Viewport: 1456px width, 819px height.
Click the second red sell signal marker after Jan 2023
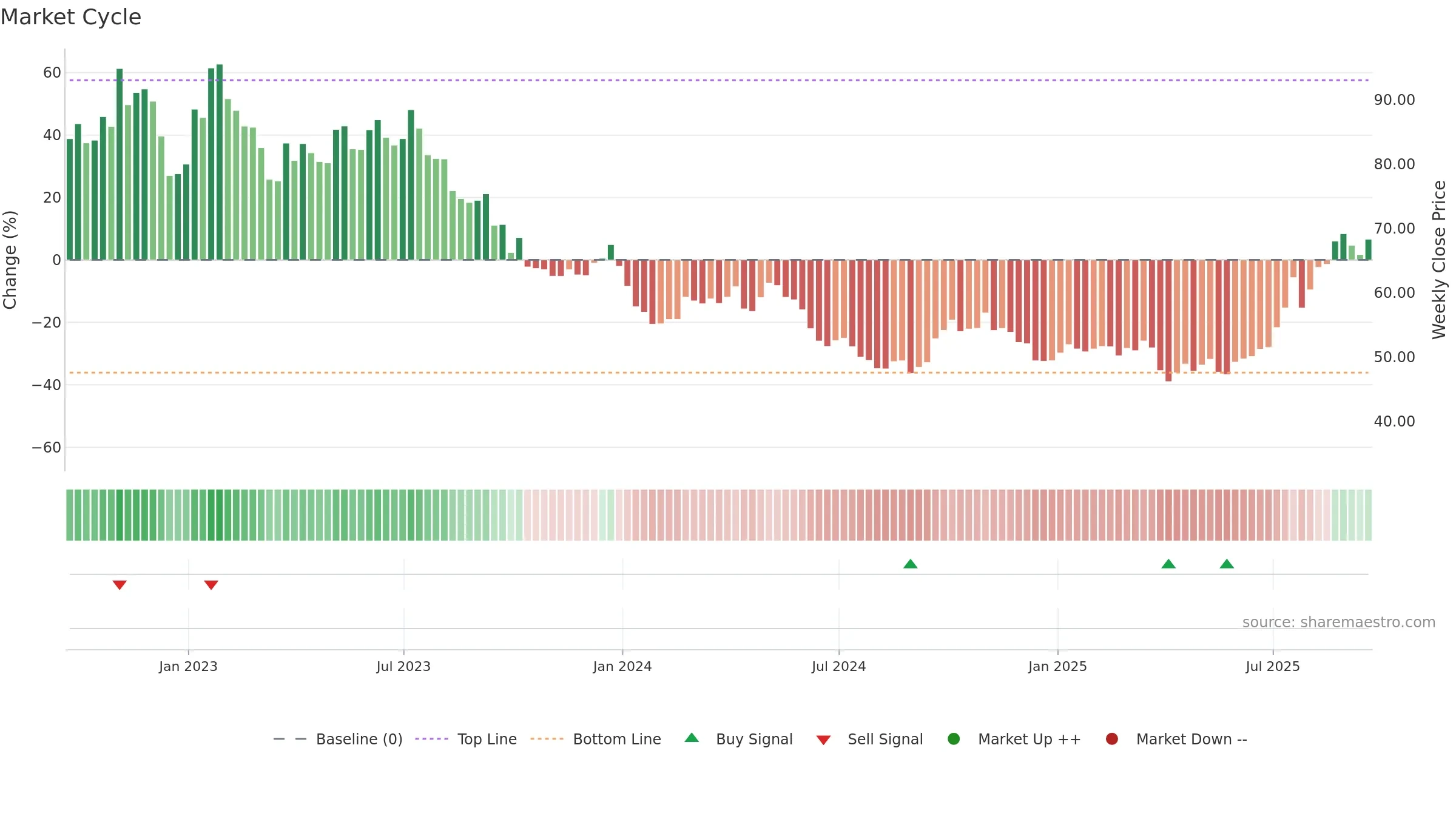tap(211, 585)
